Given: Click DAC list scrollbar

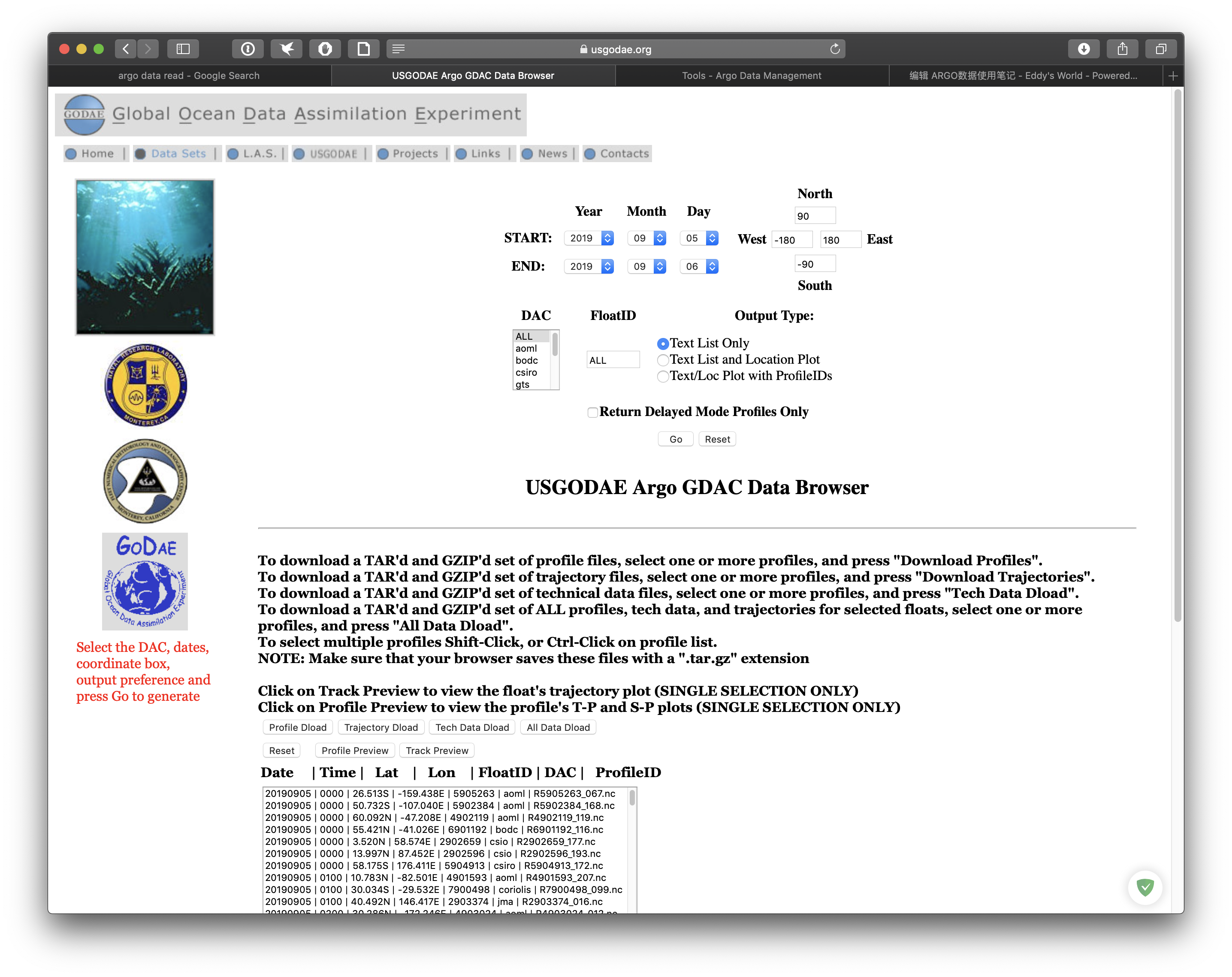Looking at the screenshot, I should coord(555,344).
